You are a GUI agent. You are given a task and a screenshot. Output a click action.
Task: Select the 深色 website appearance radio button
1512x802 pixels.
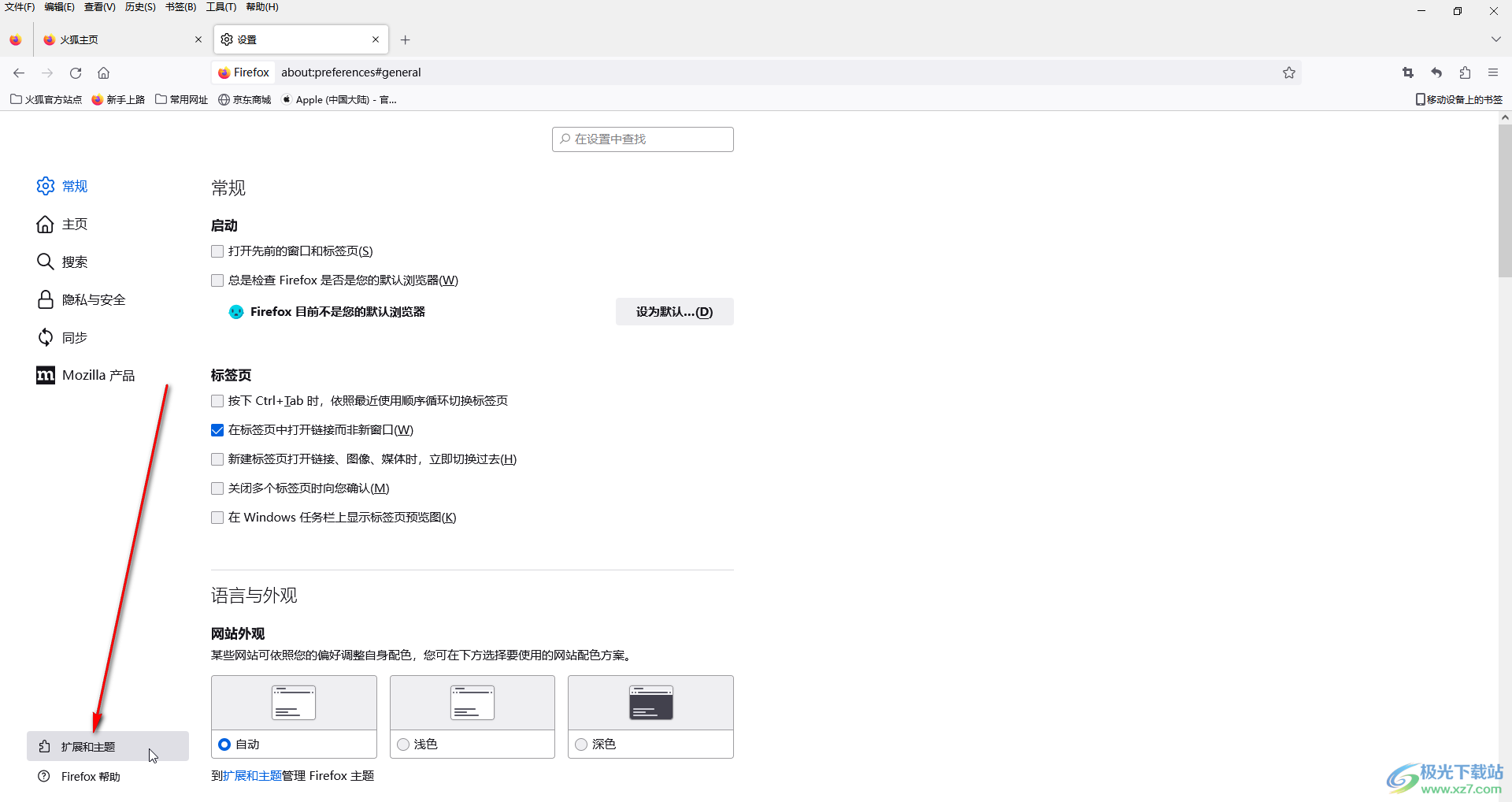pos(581,744)
